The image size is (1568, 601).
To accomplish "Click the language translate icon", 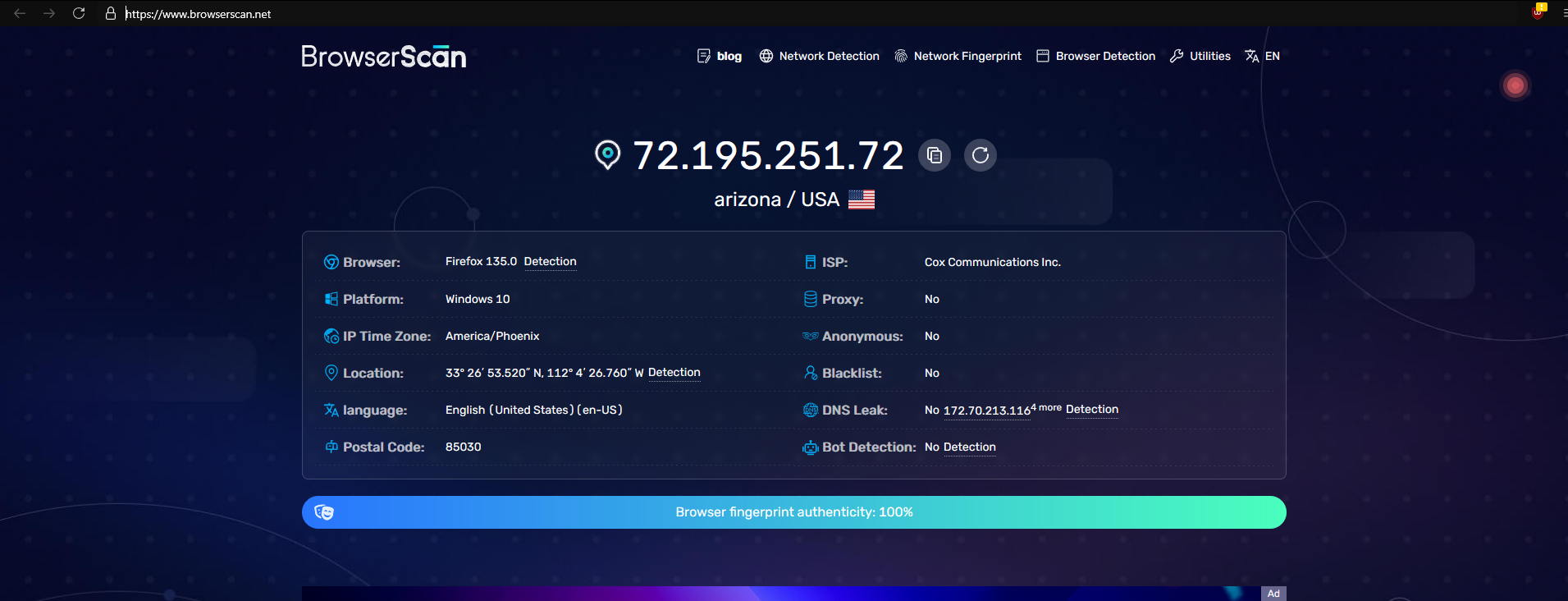I will click(x=1252, y=56).
